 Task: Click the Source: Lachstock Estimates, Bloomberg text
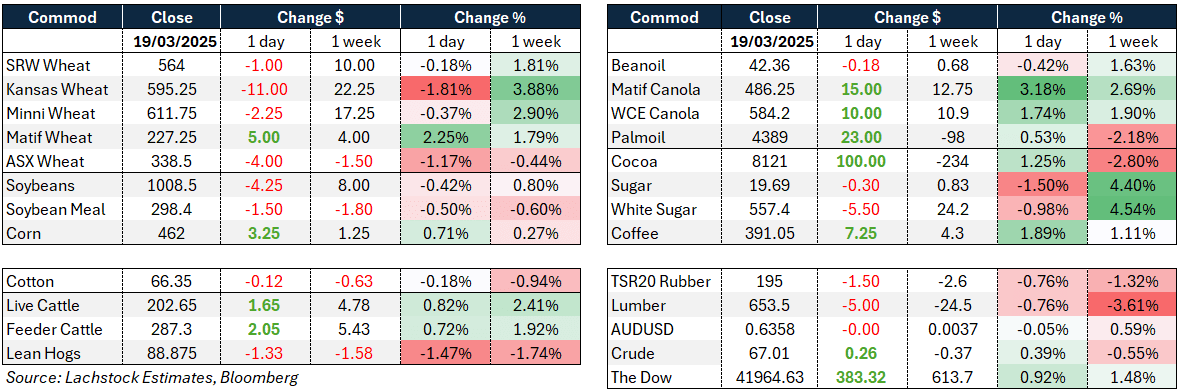click(x=152, y=378)
